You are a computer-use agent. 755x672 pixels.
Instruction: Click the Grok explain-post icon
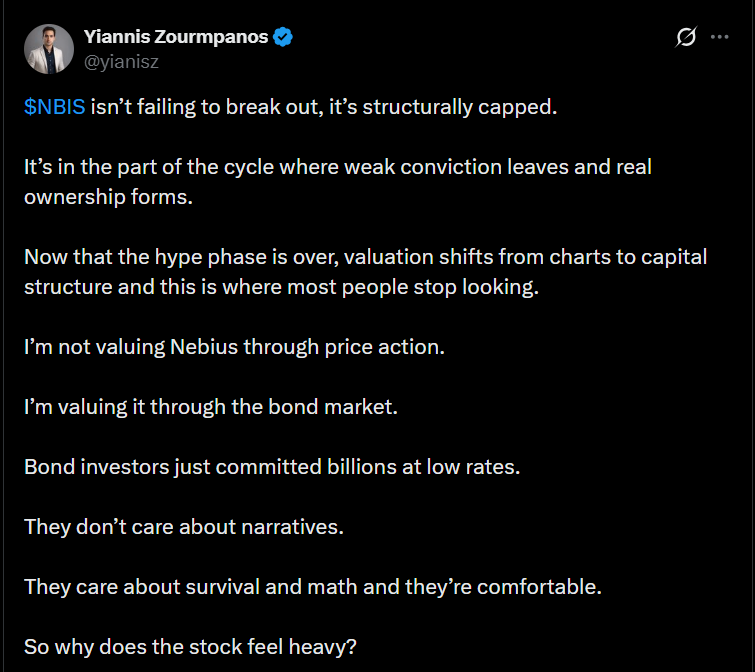coord(686,38)
